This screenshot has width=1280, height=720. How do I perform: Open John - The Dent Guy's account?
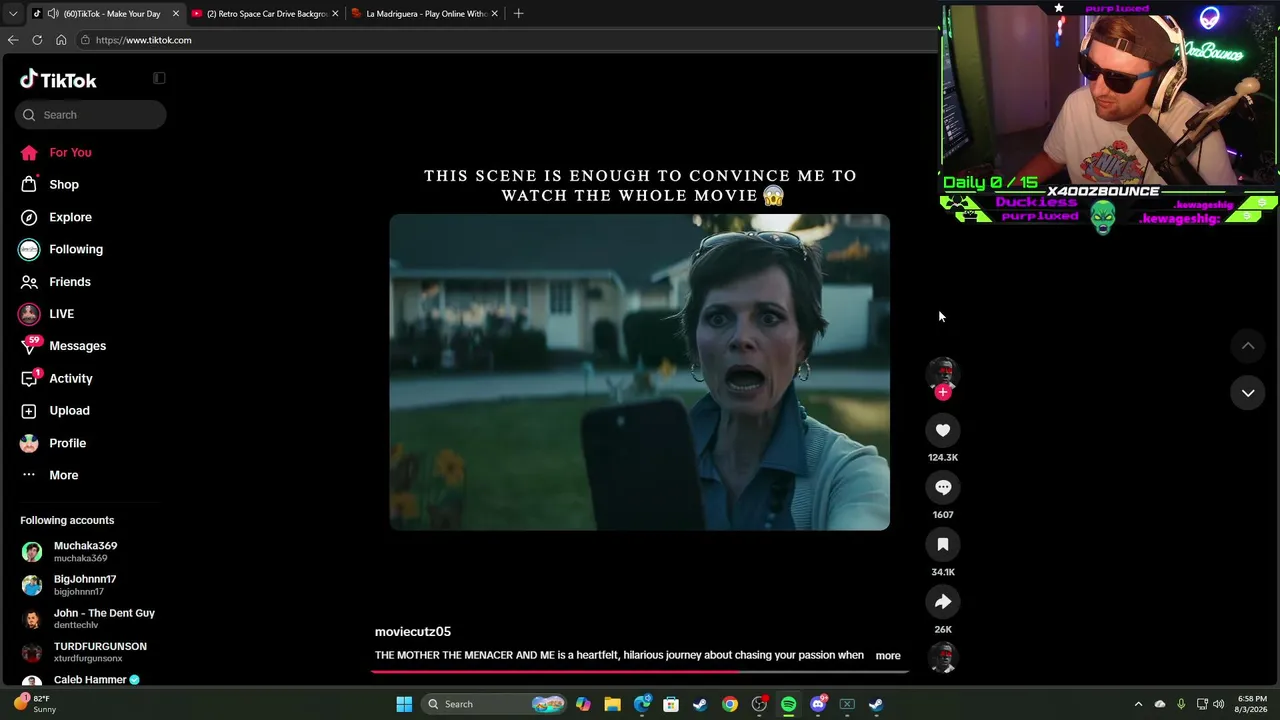click(90, 618)
